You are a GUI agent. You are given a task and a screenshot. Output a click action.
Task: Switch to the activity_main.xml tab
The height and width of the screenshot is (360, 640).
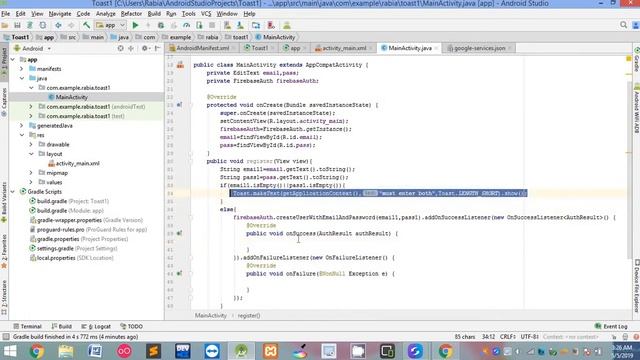344,48
